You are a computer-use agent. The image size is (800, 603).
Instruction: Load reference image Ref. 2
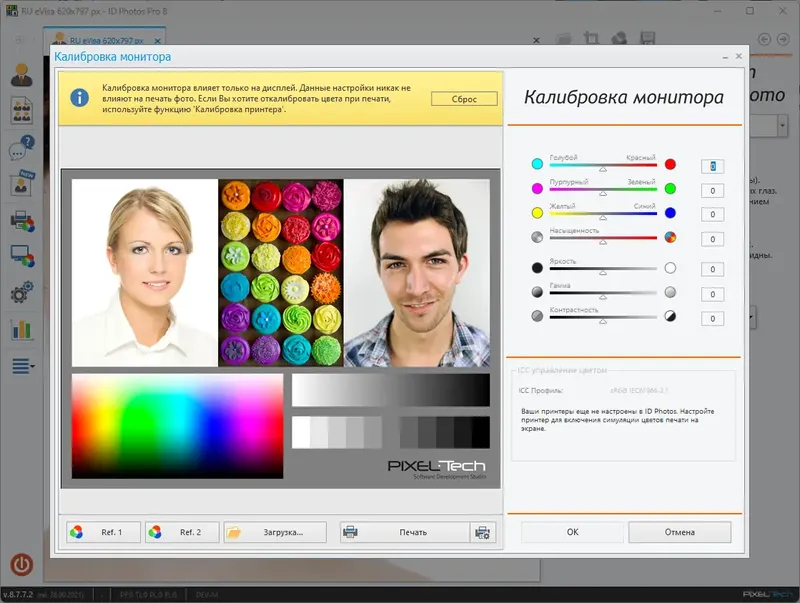point(182,532)
